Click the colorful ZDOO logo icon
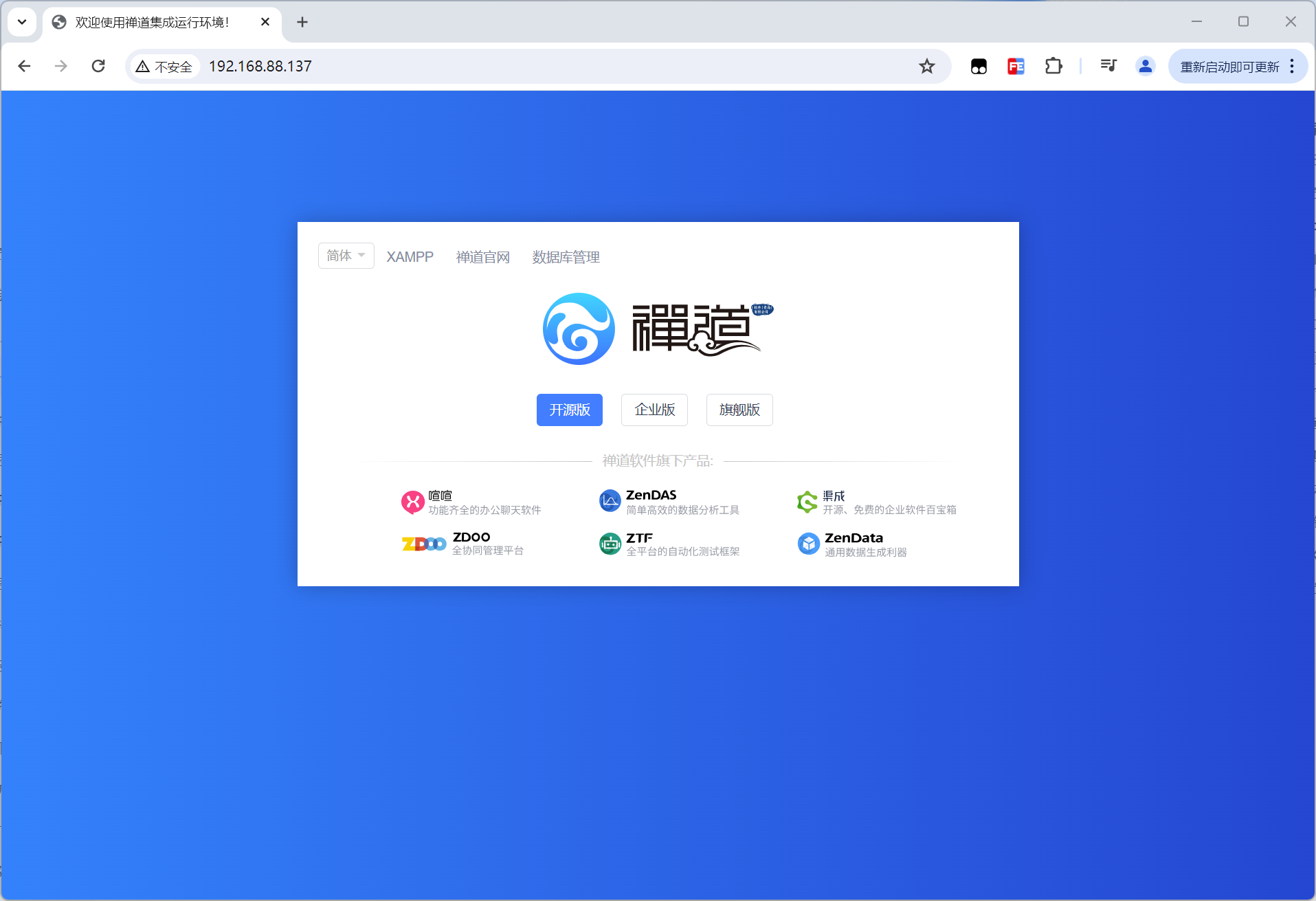The width and height of the screenshot is (1316, 901). 424,544
